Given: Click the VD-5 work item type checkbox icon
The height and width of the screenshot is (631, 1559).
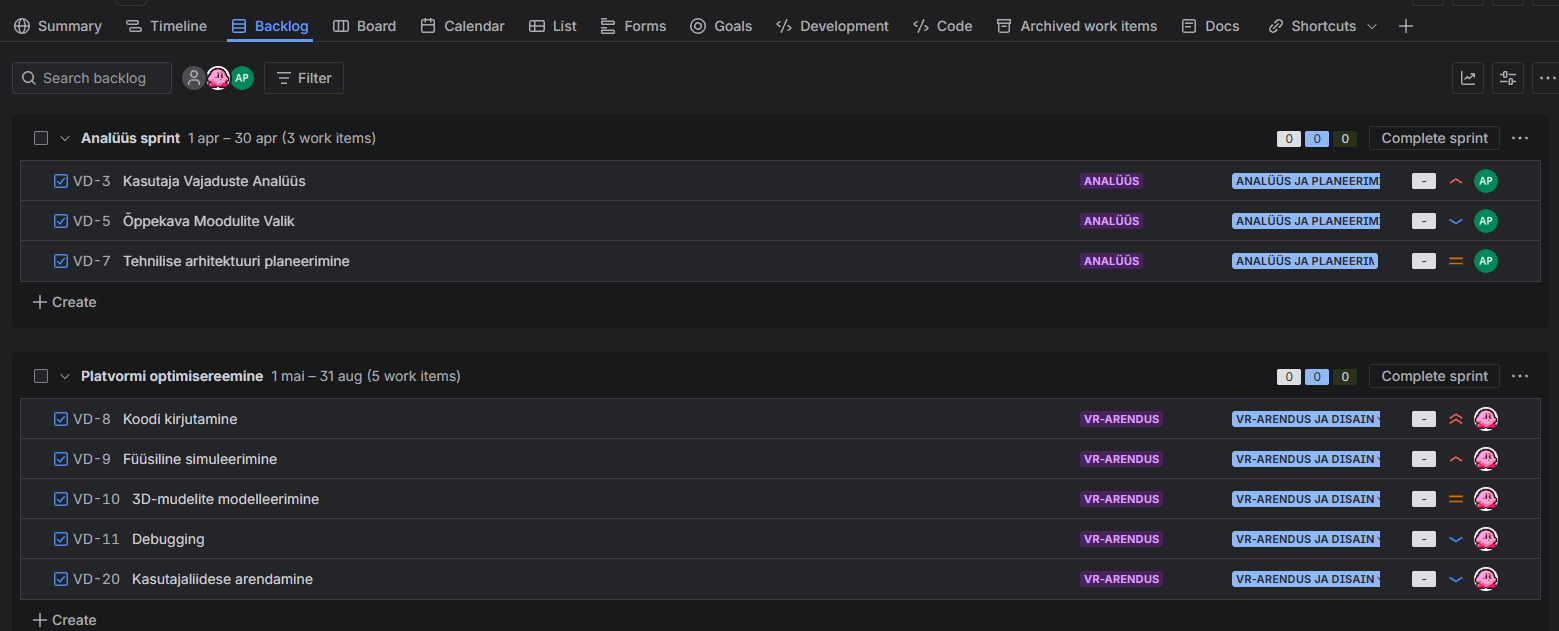Looking at the screenshot, I should point(61,221).
